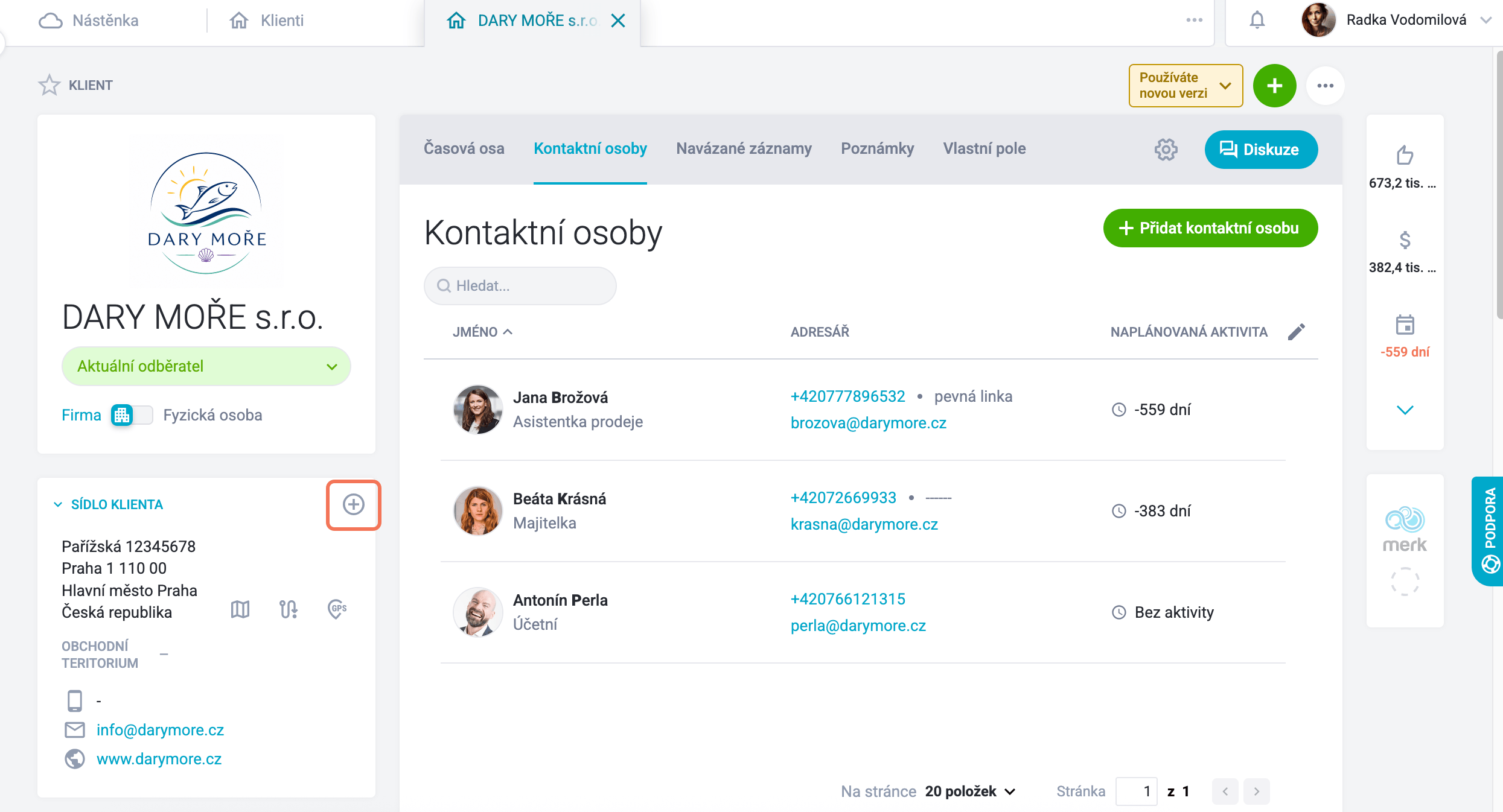
Task: Expand 'Používáte novou verzi' dropdown
Action: [1185, 86]
